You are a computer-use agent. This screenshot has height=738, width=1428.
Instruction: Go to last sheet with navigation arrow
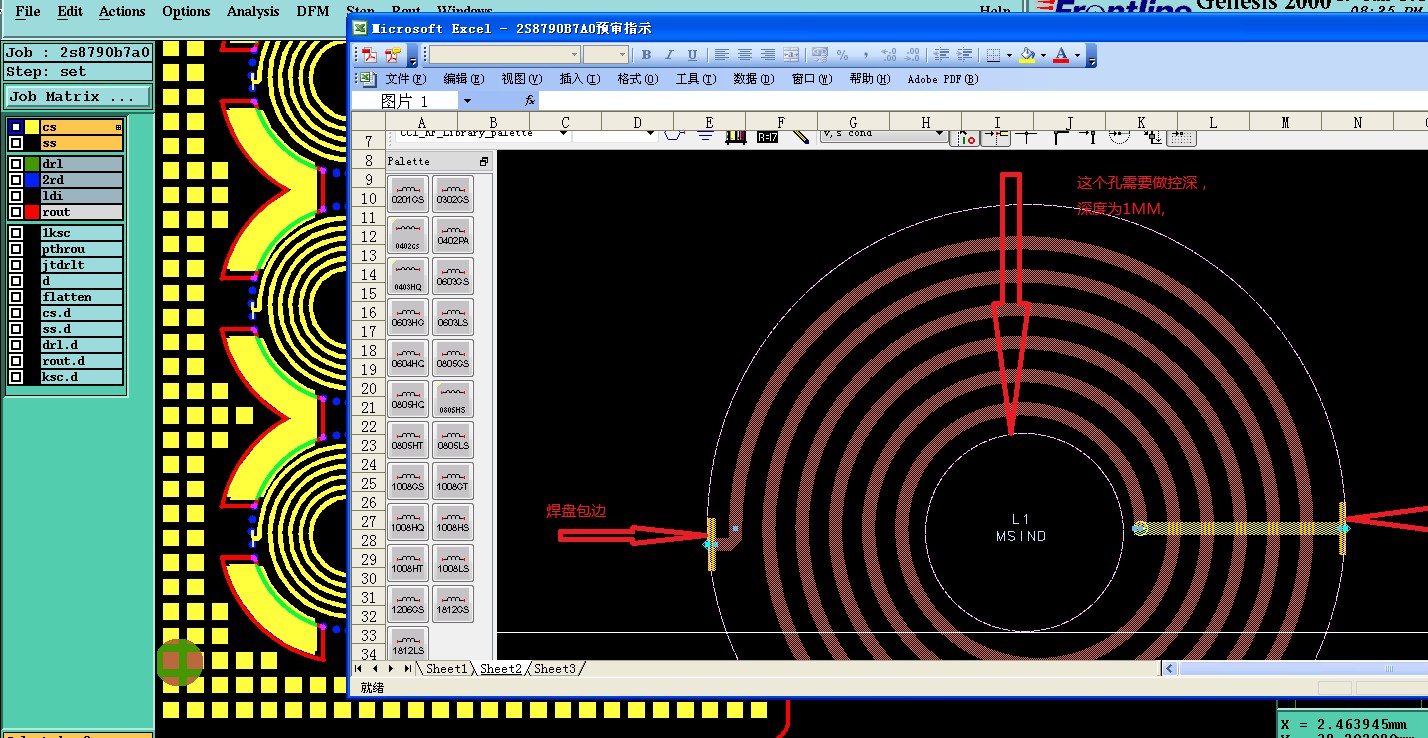[407, 668]
